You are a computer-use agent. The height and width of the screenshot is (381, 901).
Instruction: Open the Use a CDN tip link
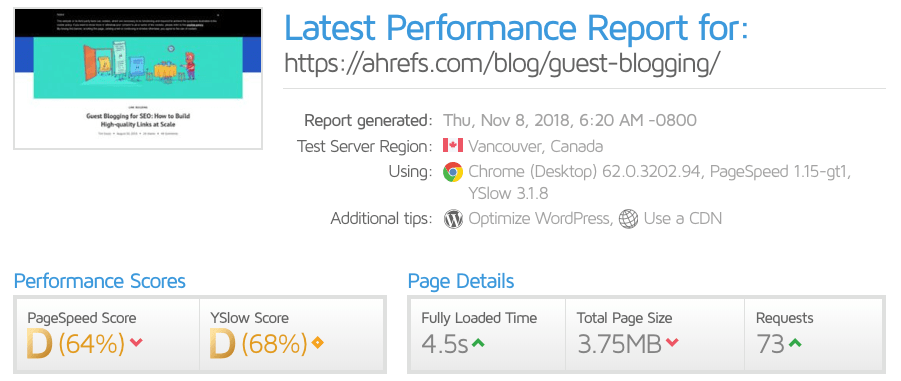click(x=683, y=219)
